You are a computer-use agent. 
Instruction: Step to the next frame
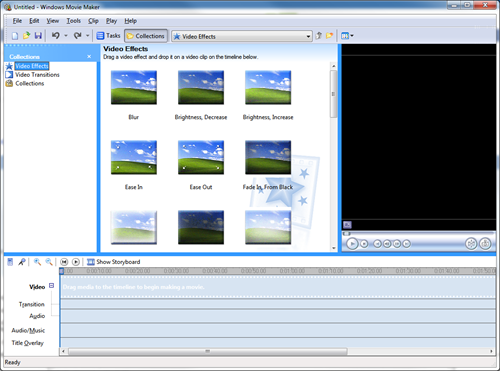pyautogui.click(x=397, y=244)
